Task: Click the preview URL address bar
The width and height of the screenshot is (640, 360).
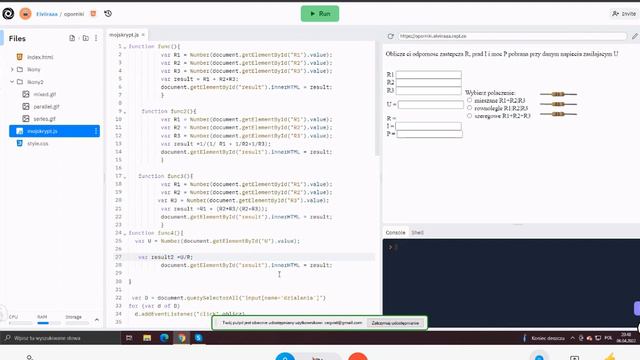Action: click(512, 36)
